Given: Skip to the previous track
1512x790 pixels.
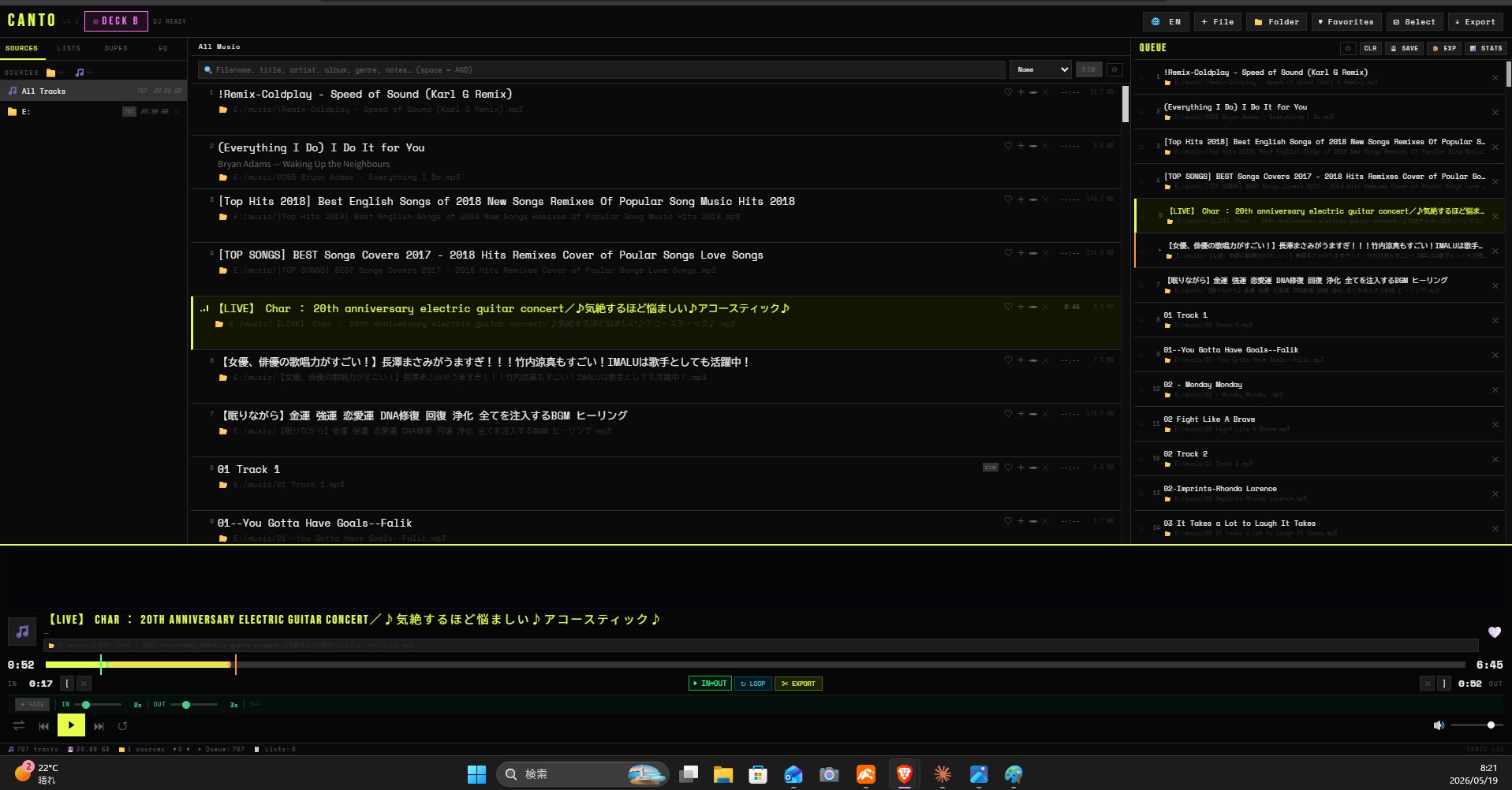Looking at the screenshot, I should (44, 726).
